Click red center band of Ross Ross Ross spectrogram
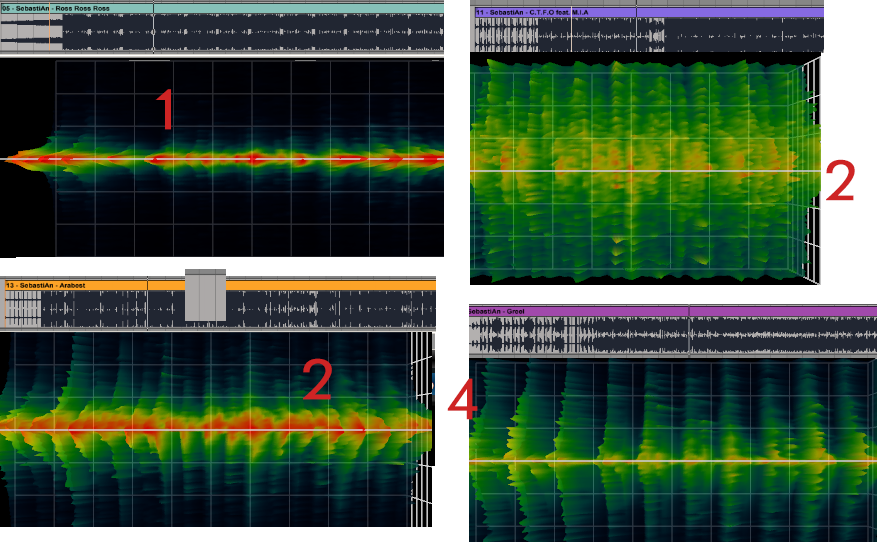Image resolution: width=877 pixels, height=542 pixels. pyautogui.click(x=250, y=159)
